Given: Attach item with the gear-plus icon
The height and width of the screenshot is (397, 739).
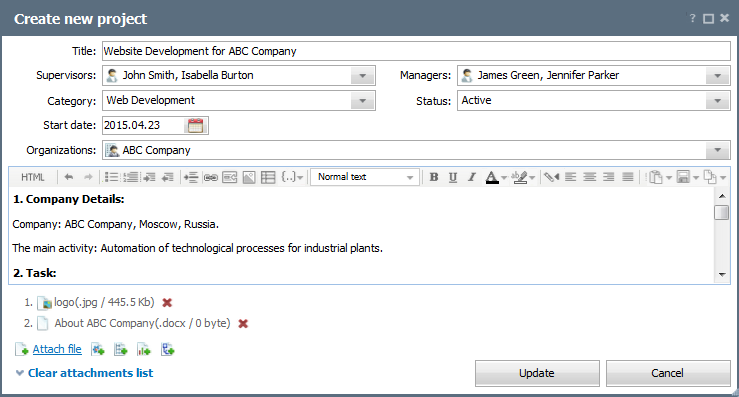Looking at the screenshot, I should [x=98, y=349].
